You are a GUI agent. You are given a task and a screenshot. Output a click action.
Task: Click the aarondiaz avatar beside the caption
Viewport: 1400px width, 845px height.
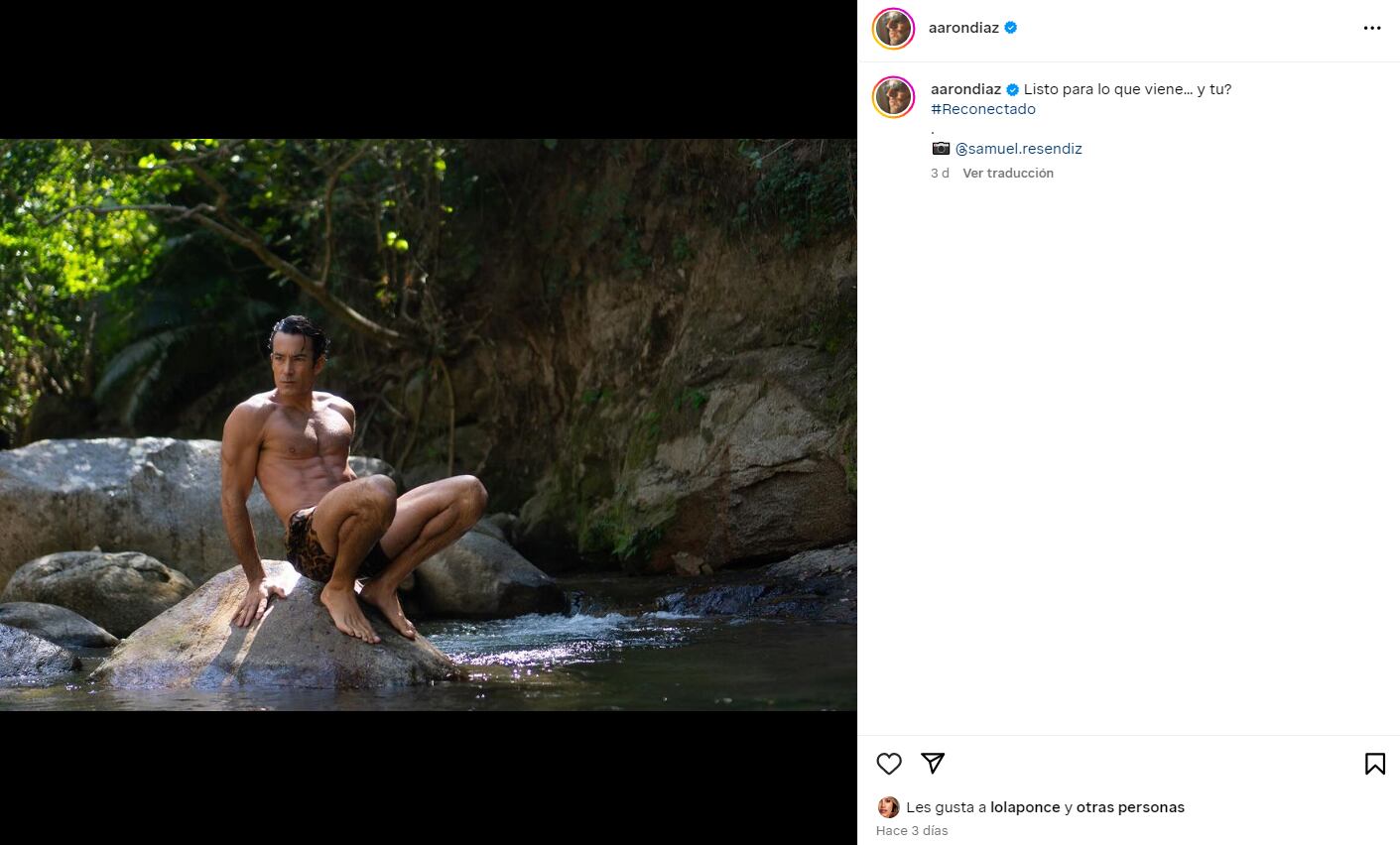pos(893,97)
